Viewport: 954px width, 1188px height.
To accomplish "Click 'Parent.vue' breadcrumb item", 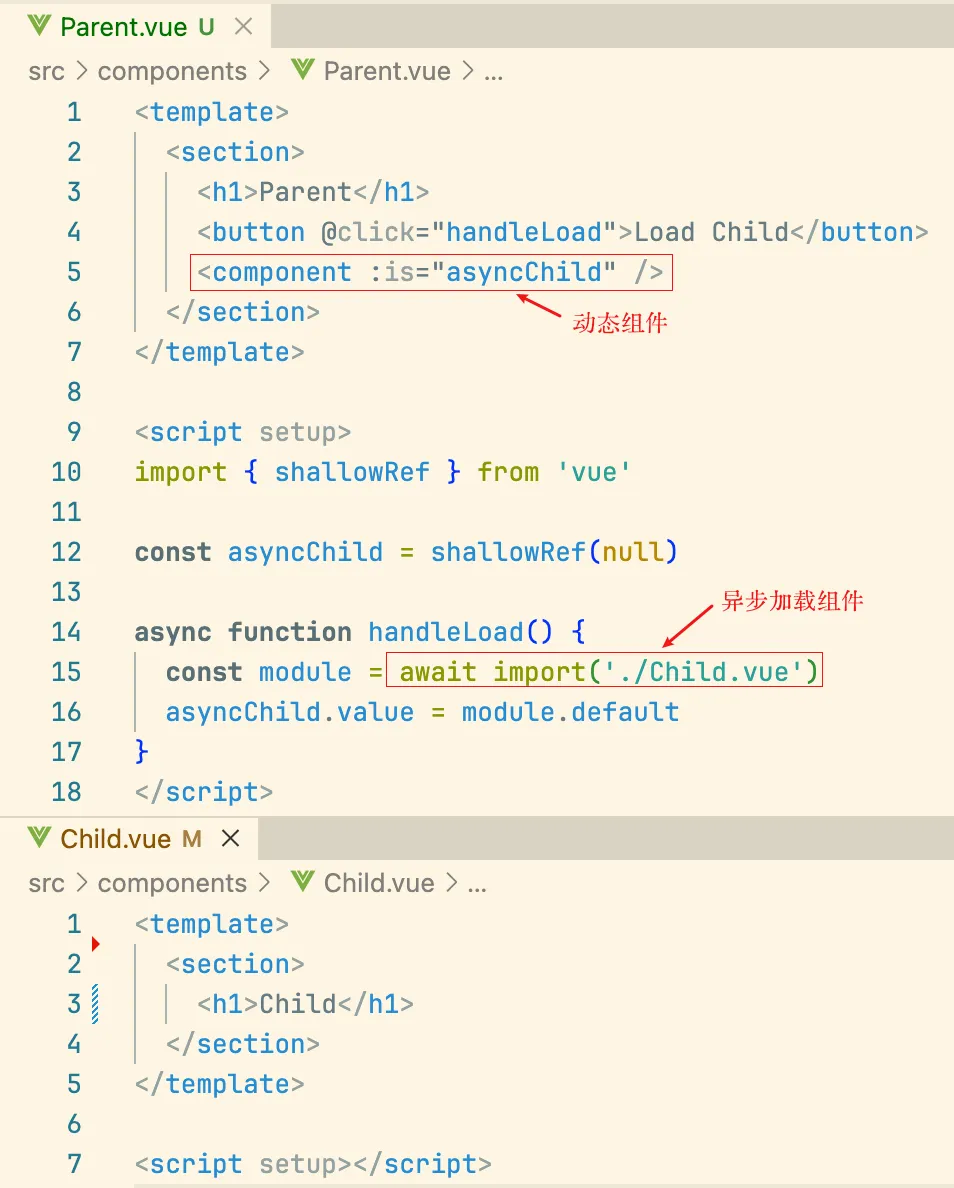I will coord(386,71).
